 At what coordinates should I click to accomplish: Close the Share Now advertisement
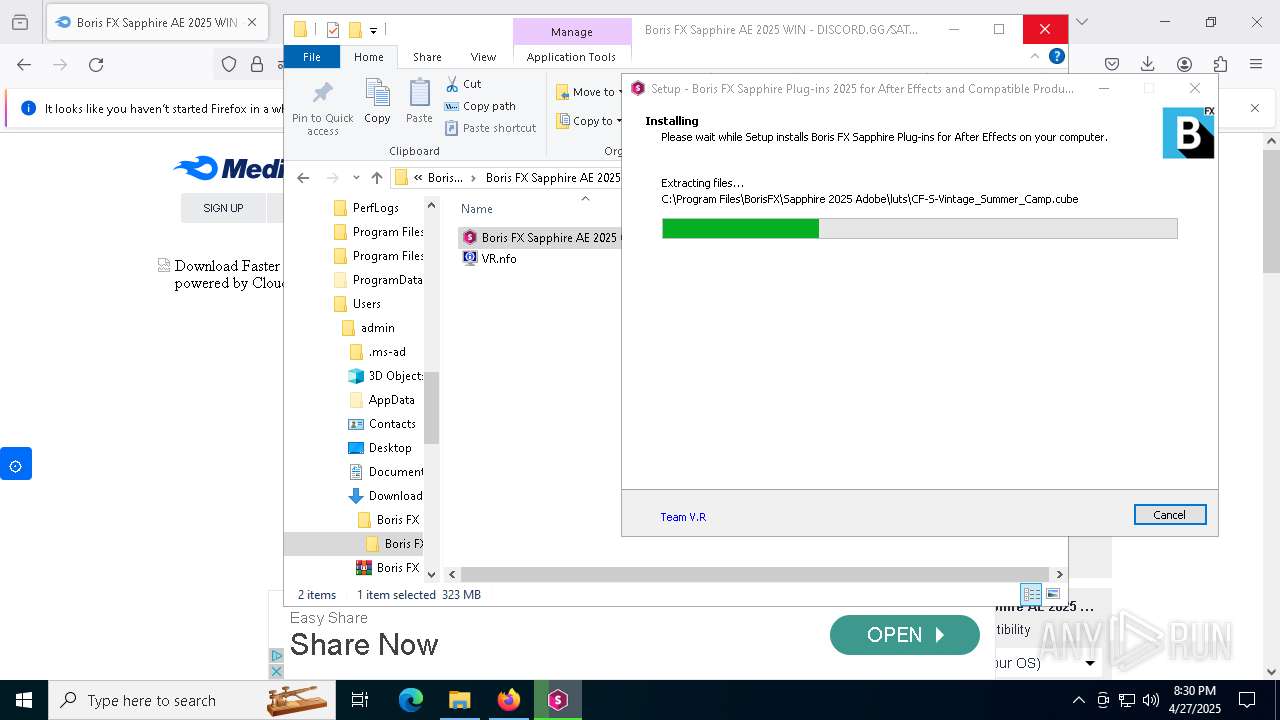coord(277,671)
